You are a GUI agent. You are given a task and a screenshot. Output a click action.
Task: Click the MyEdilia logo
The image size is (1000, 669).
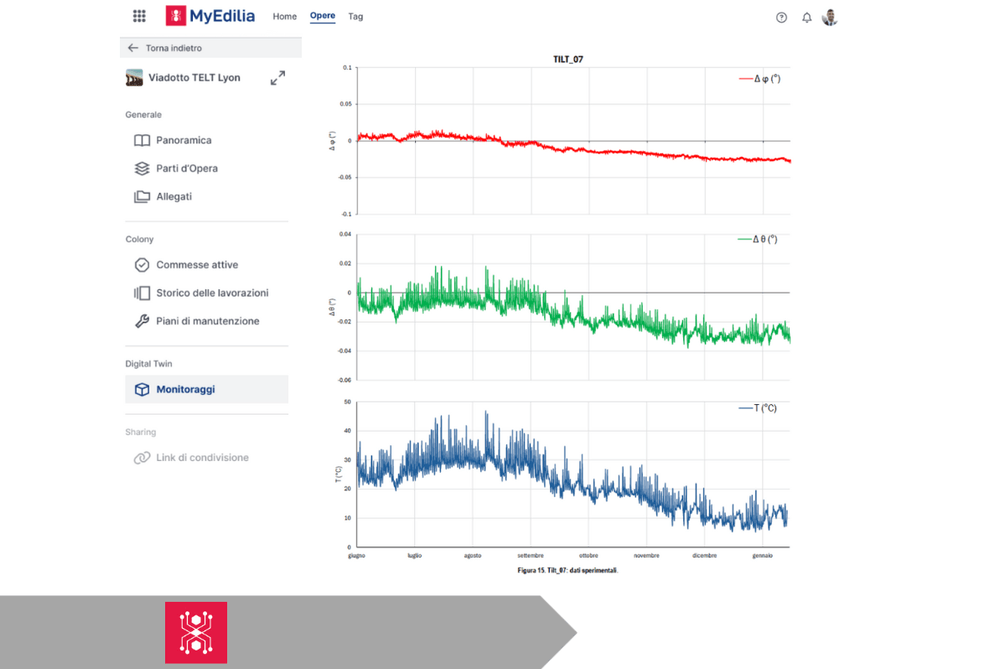tap(210, 16)
